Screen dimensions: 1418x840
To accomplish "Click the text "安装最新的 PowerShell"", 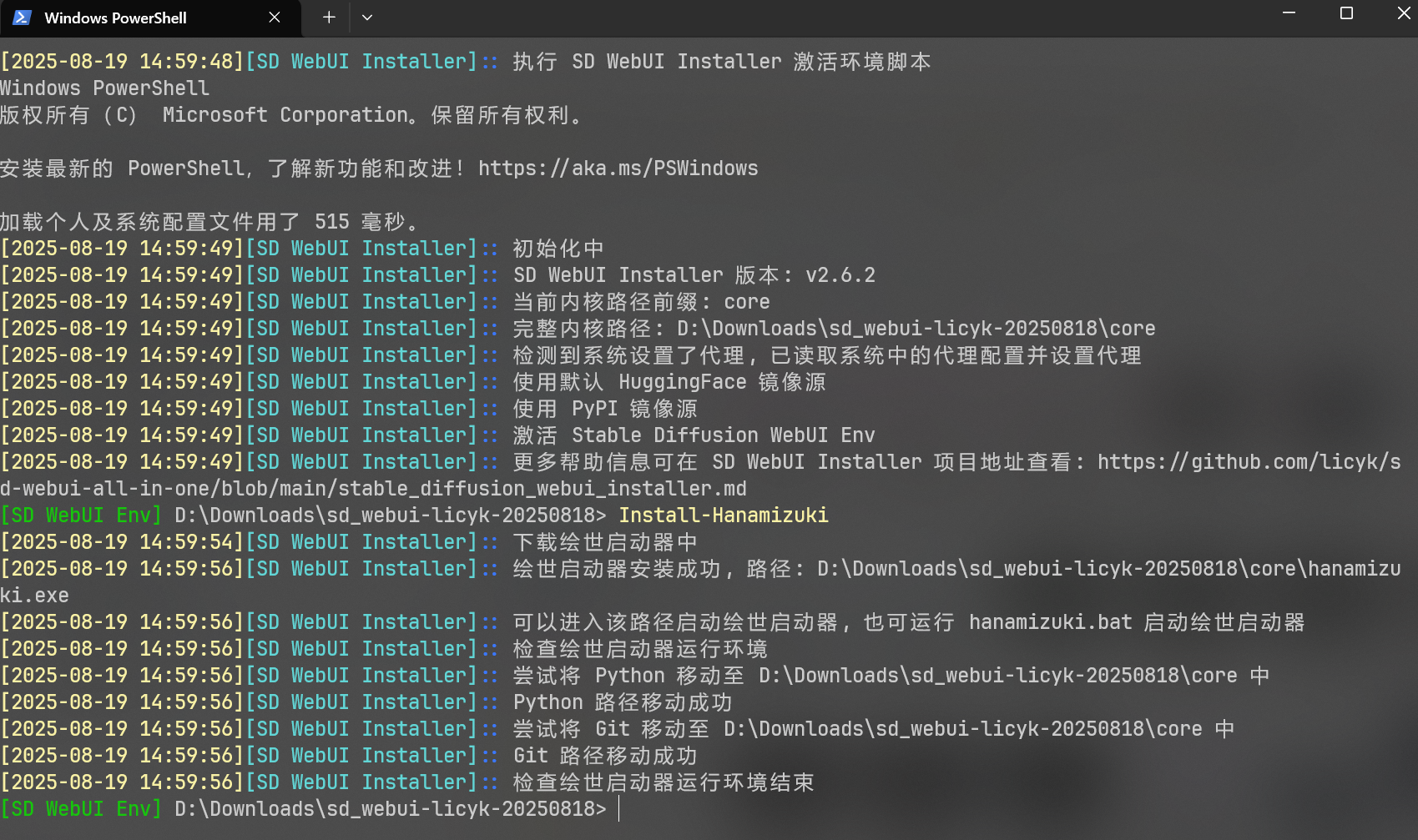I will (123, 169).
